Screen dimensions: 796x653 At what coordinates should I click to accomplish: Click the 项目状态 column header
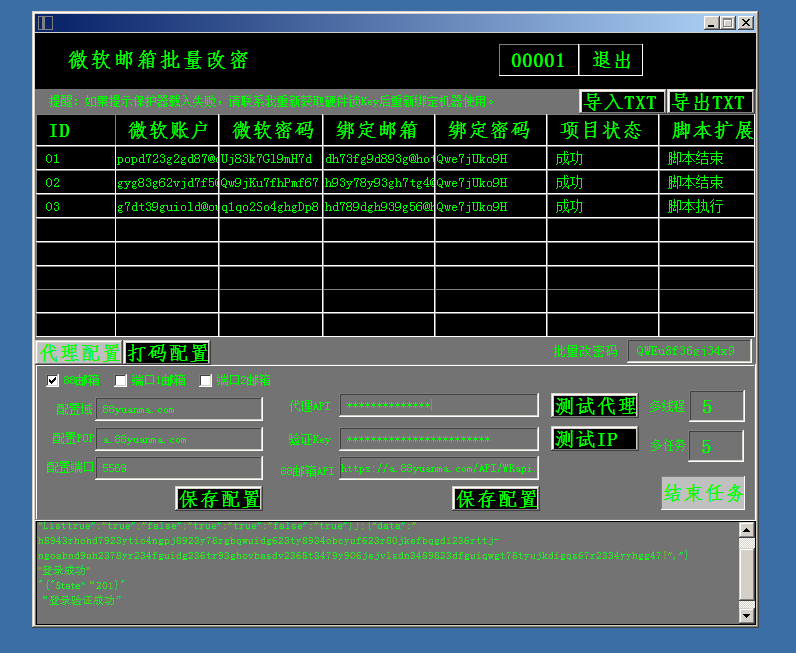point(603,130)
